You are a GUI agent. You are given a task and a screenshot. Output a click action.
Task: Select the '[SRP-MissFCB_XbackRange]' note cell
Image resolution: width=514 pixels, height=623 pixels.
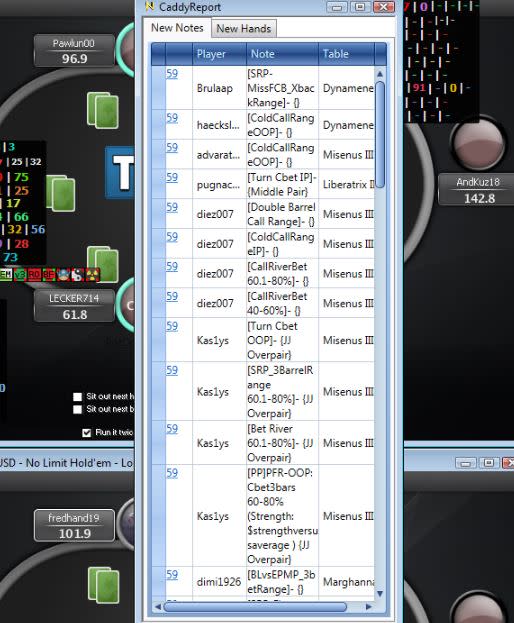(282, 88)
